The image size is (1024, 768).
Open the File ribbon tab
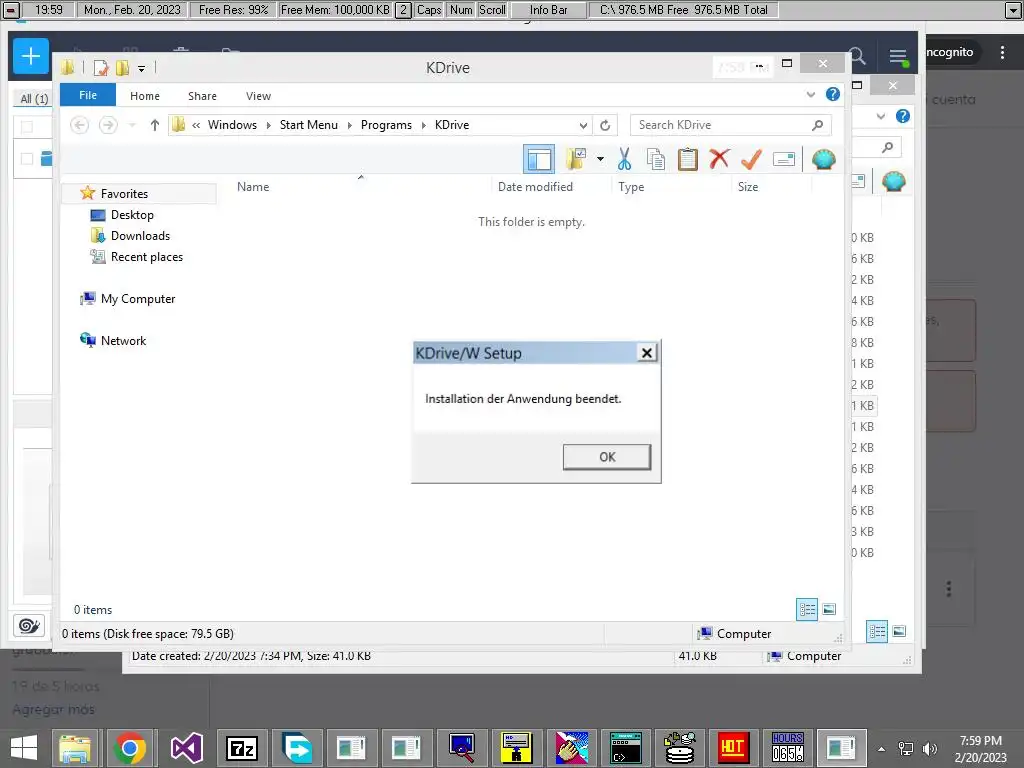point(88,95)
